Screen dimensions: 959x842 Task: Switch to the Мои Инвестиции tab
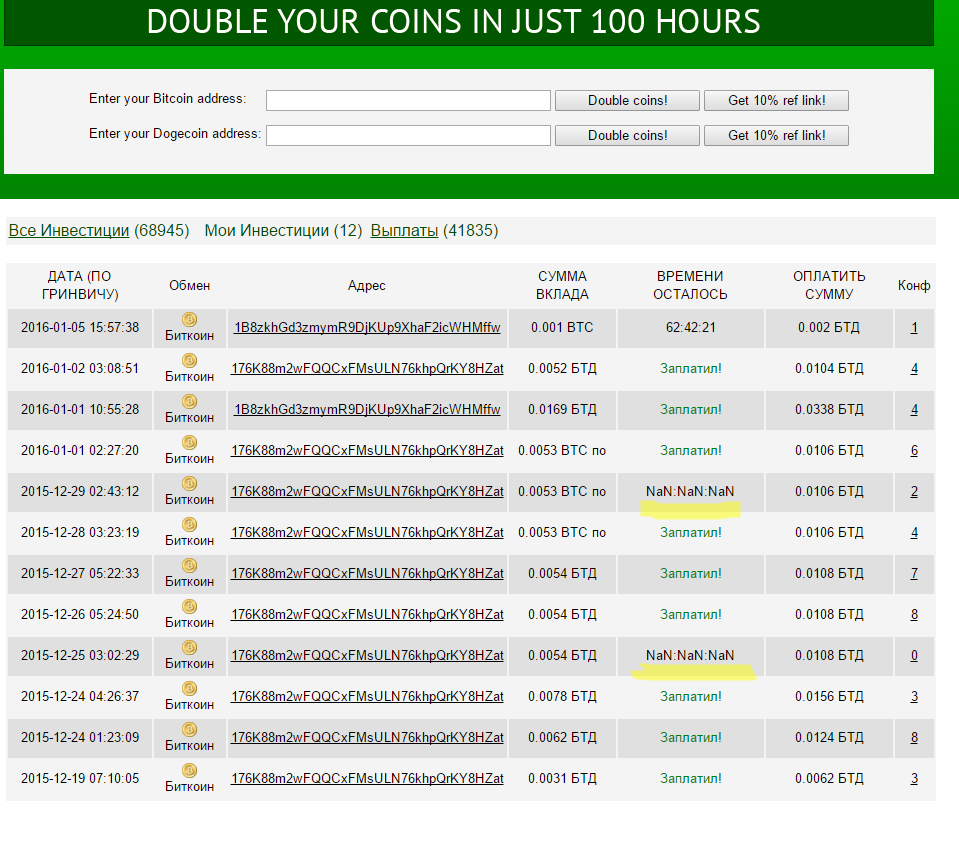(266, 231)
